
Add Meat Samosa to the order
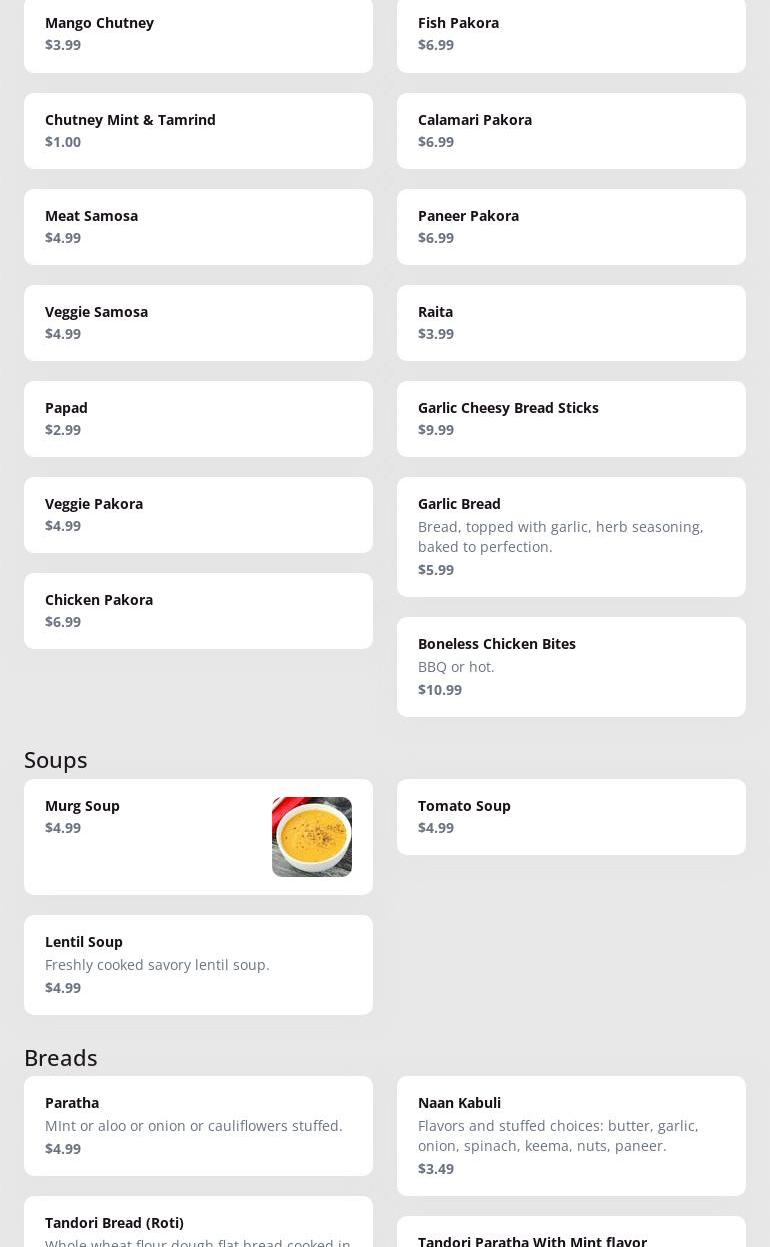coord(198,227)
